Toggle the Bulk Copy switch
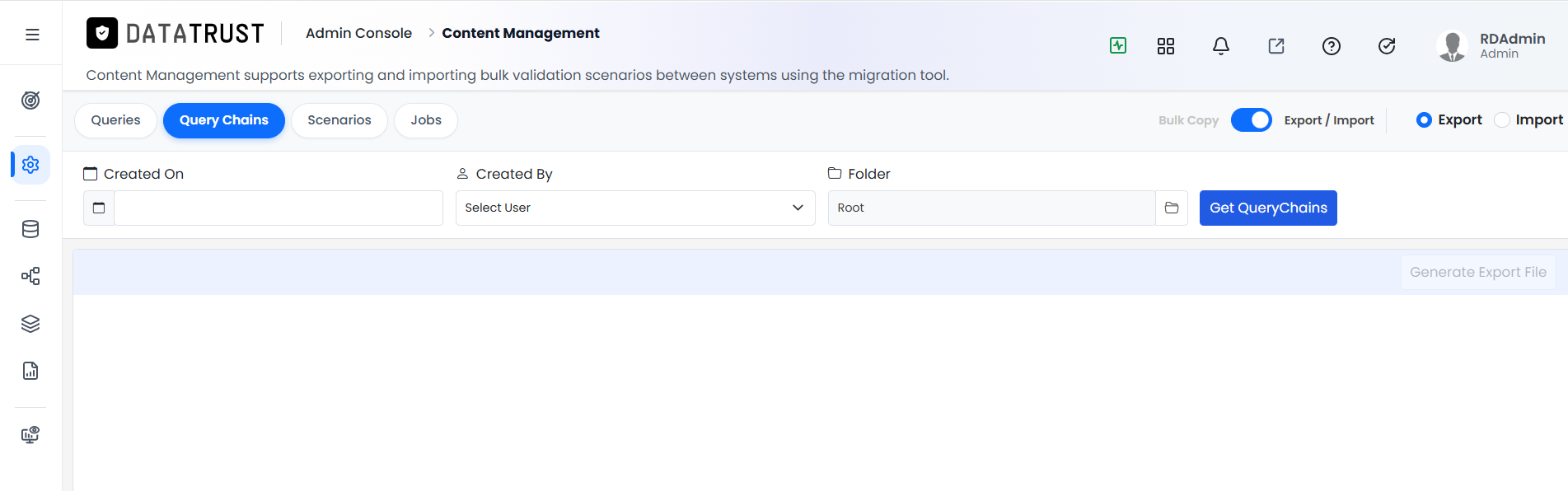The width and height of the screenshot is (1568, 491). [x=1252, y=120]
